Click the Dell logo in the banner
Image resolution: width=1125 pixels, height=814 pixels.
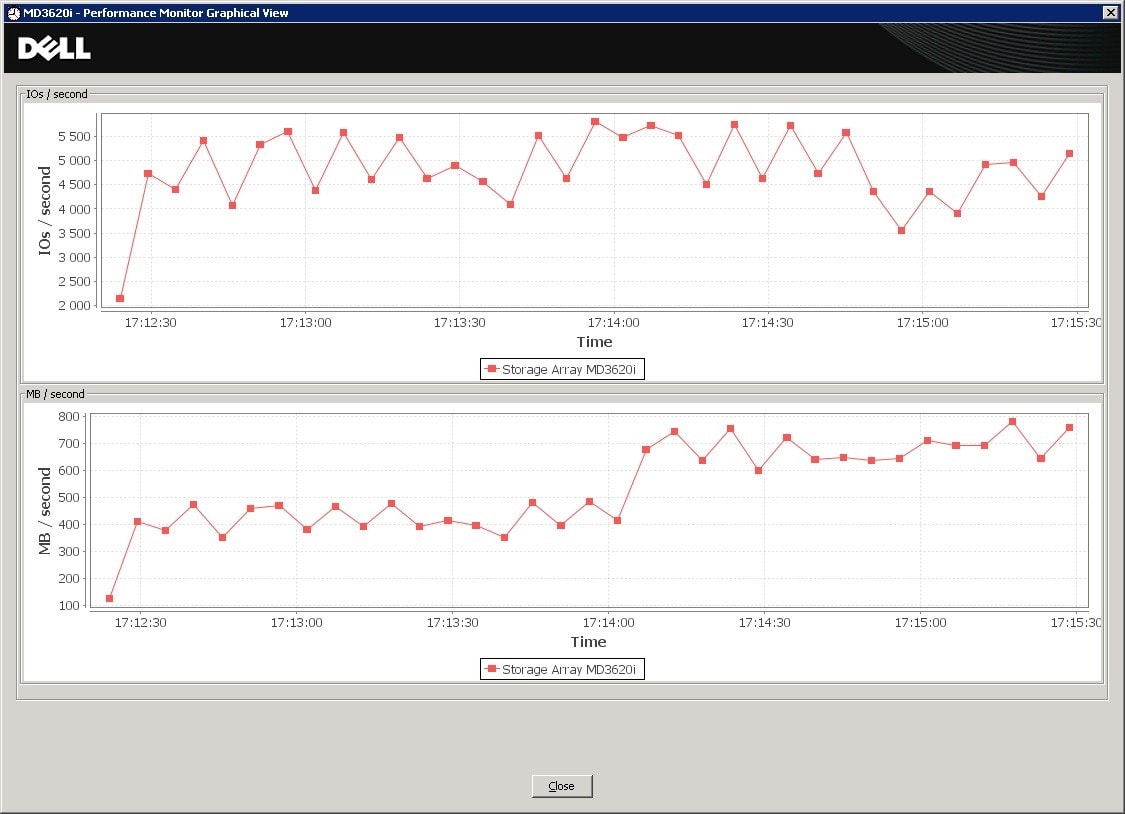(x=54, y=48)
